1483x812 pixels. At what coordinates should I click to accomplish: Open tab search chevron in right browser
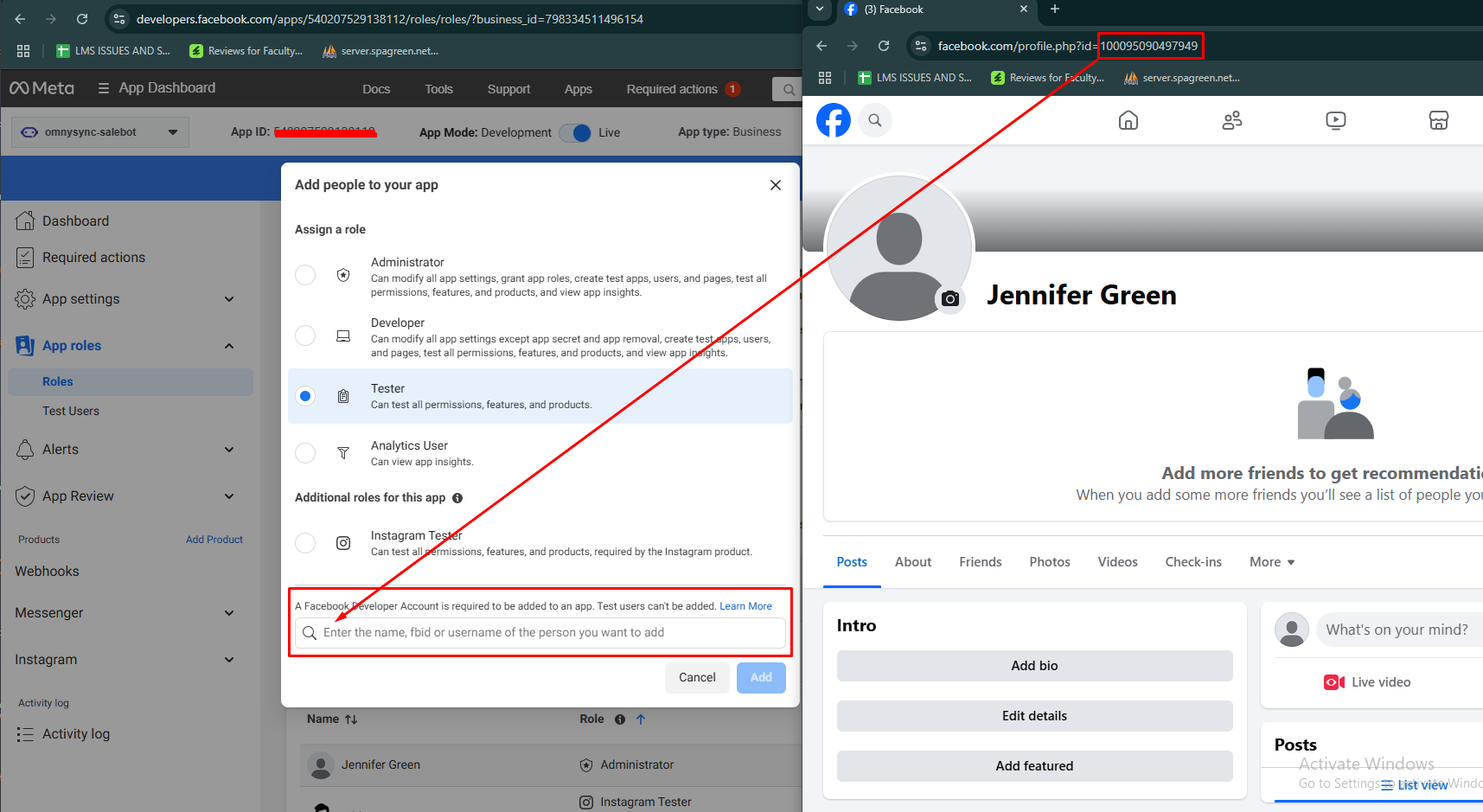click(x=820, y=10)
